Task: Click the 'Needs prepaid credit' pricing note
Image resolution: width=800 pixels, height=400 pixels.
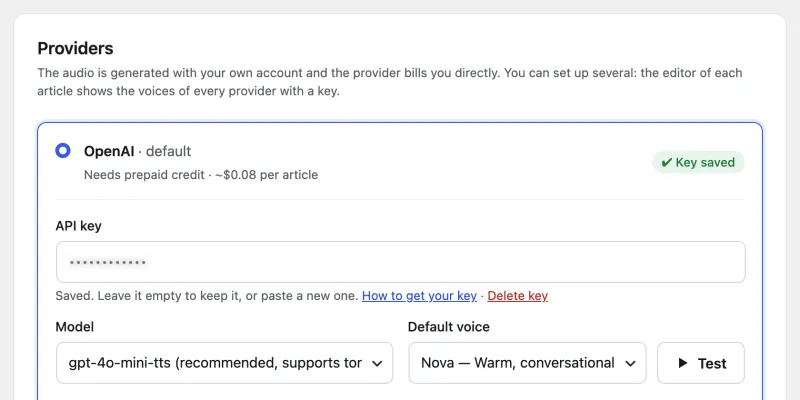Action: 201,175
